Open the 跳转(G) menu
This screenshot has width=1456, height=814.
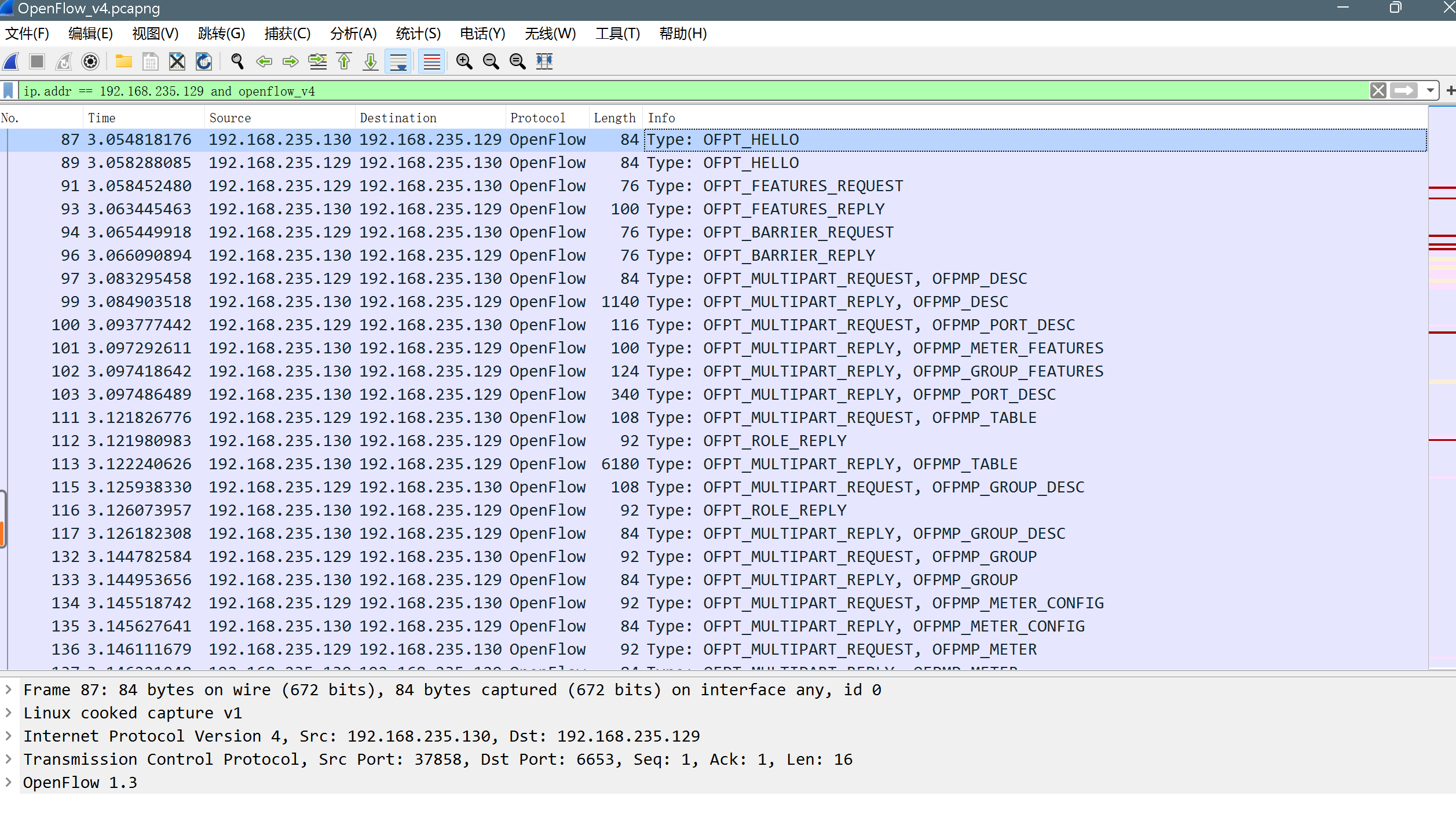221,34
